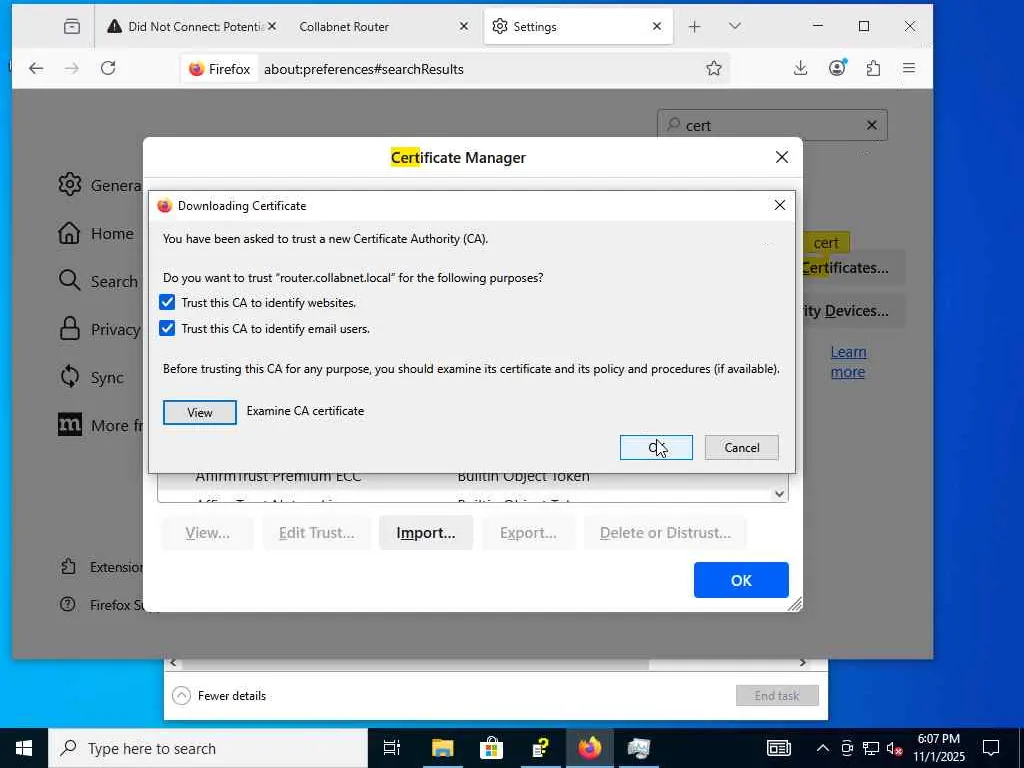Open the Firefox account icon
1024x768 pixels.
(x=837, y=68)
